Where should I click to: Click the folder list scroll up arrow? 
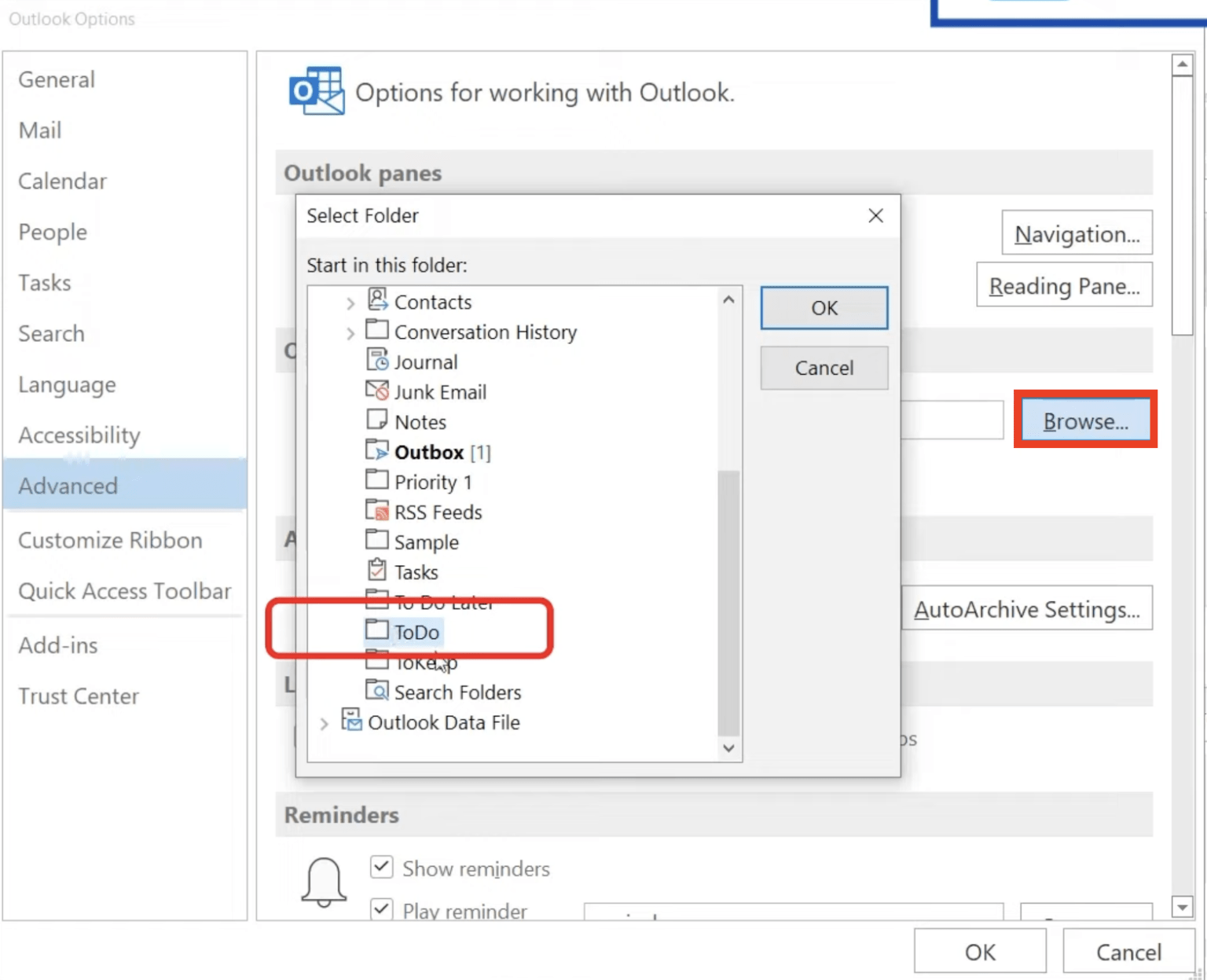pos(729,299)
